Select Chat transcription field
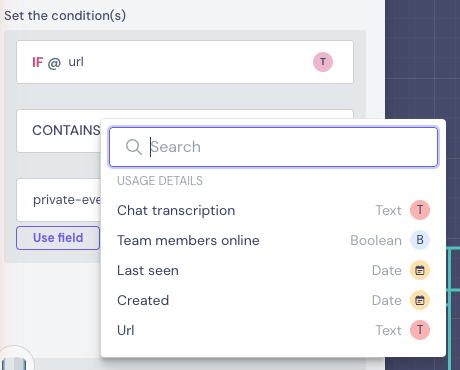The height and width of the screenshot is (370, 460). click(x=273, y=210)
